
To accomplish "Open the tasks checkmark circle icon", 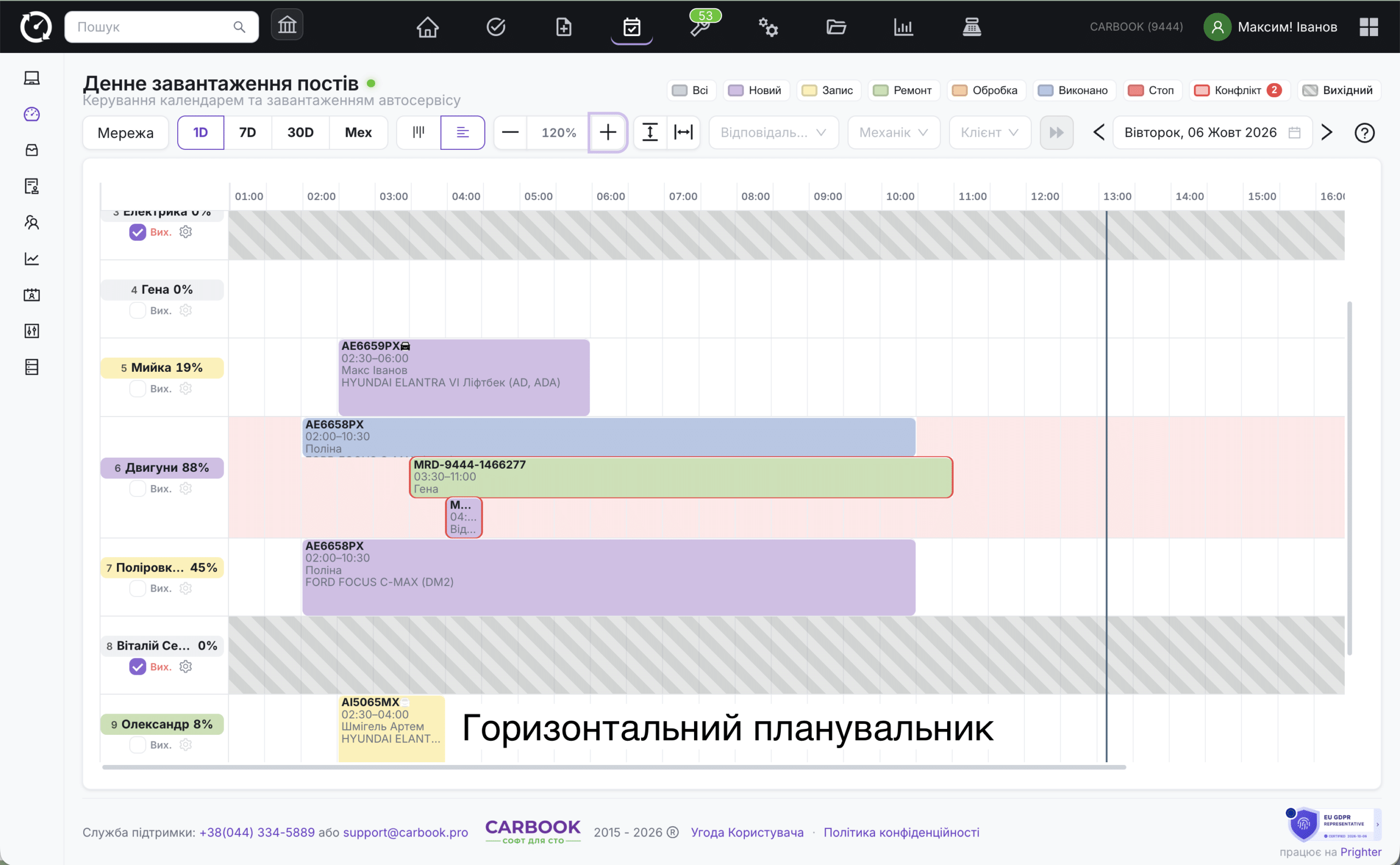I will coord(495,27).
